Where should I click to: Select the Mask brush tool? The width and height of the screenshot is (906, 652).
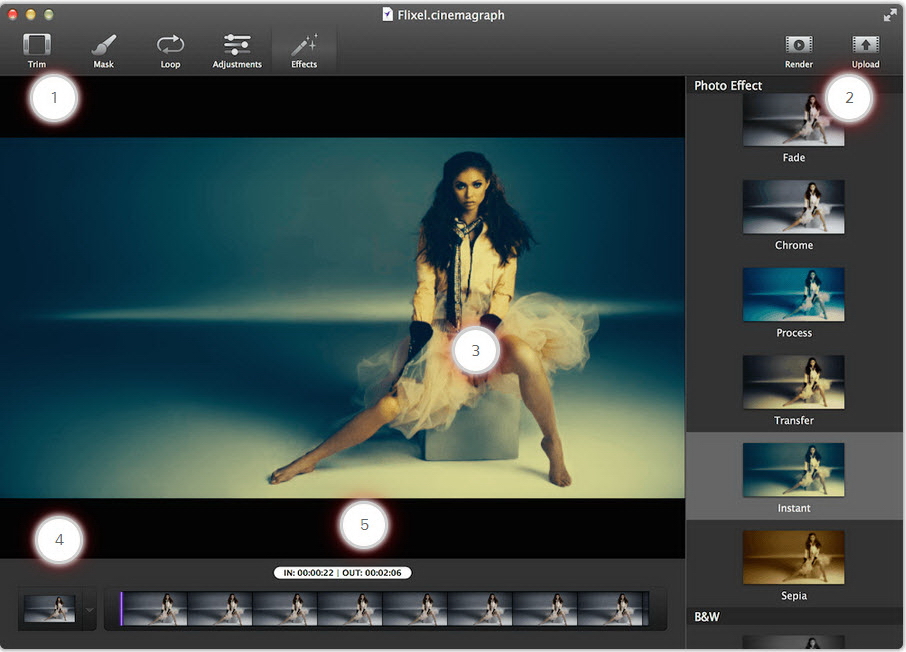point(103,50)
